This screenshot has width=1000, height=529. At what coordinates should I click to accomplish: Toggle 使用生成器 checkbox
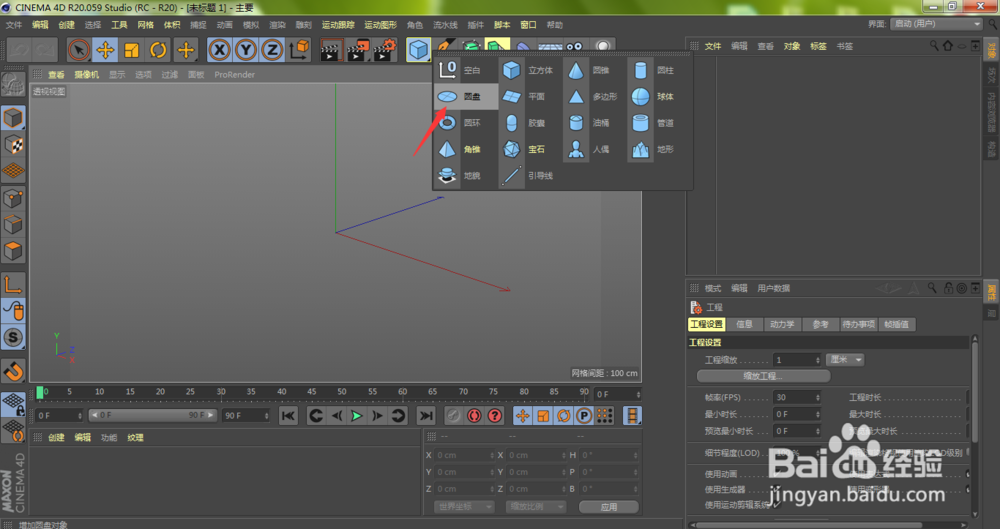(776, 489)
